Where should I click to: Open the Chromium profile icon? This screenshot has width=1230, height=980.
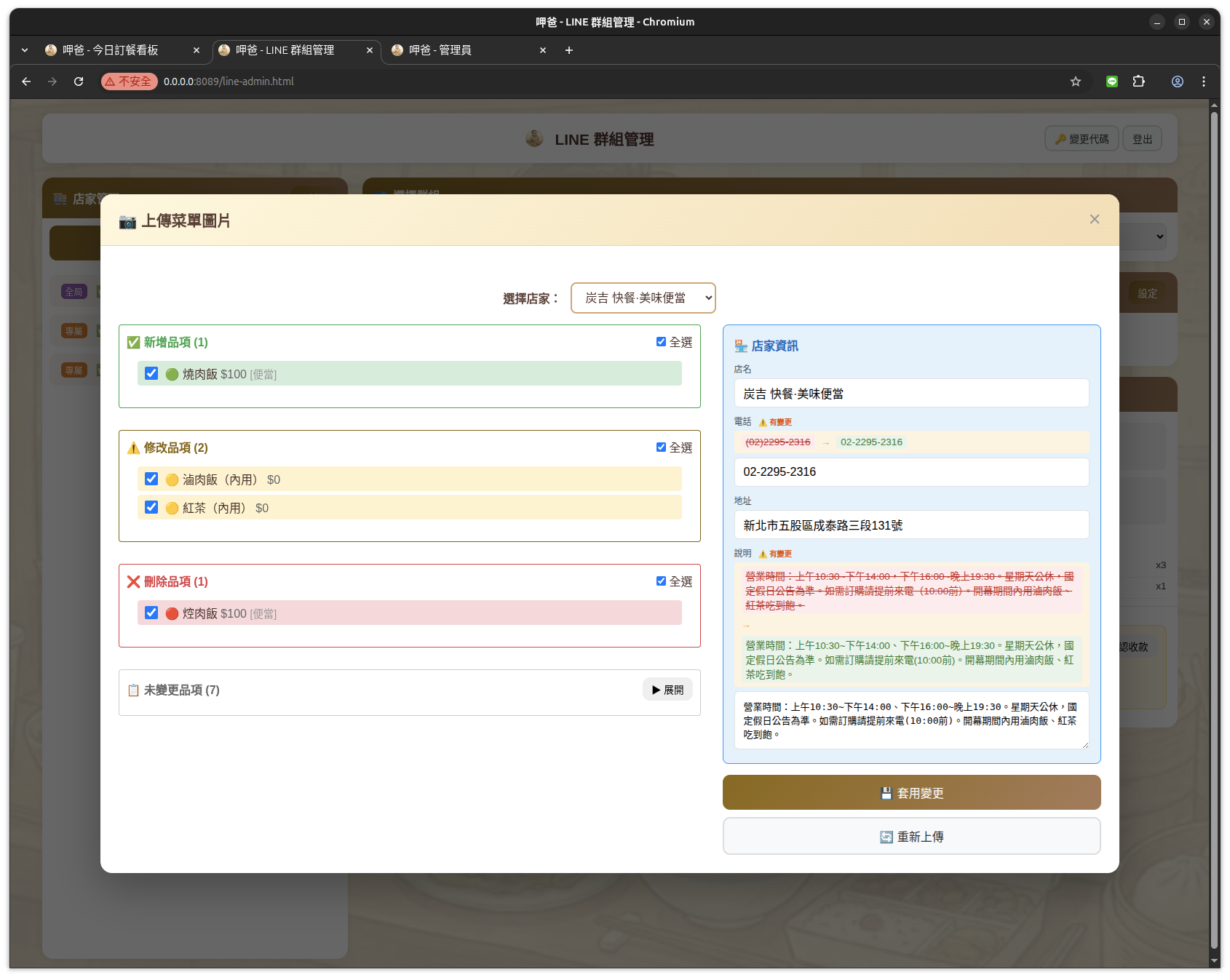[1177, 81]
